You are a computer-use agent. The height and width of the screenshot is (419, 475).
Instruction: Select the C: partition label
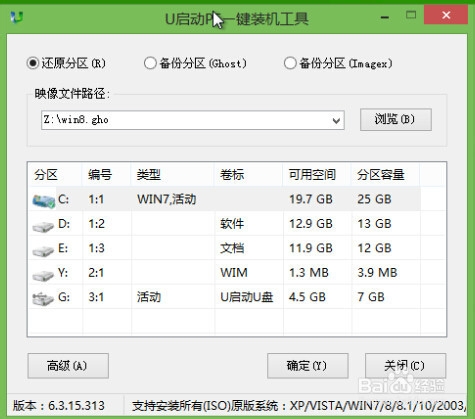click(x=63, y=199)
